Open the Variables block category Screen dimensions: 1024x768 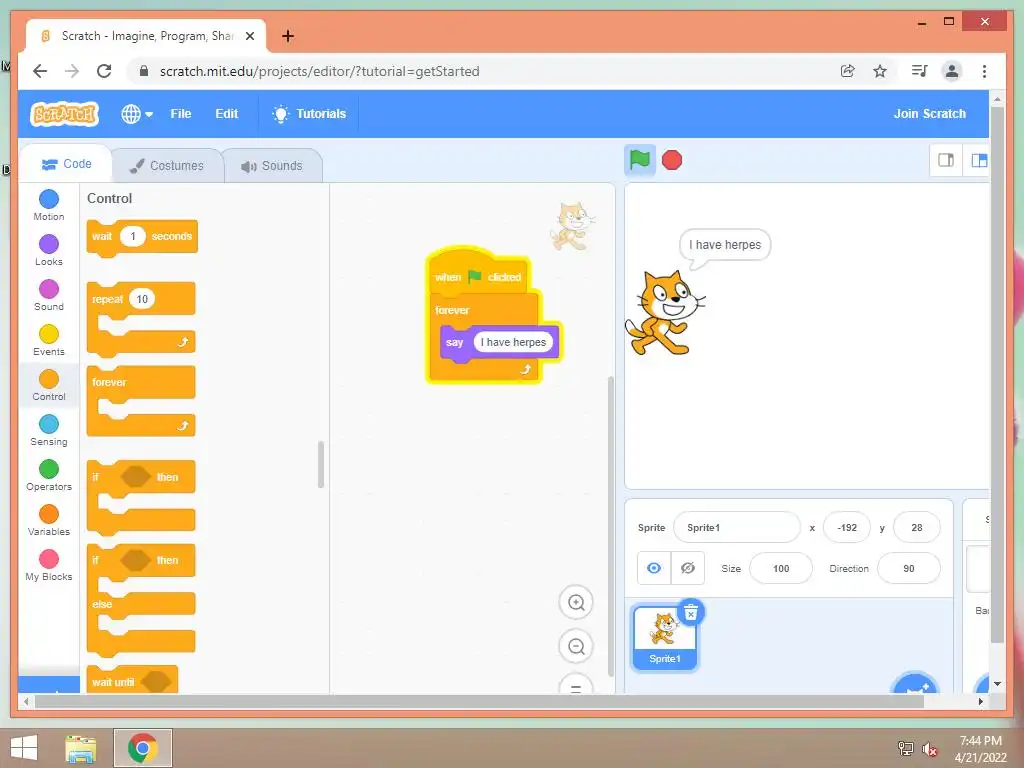[x=49, y=520]
